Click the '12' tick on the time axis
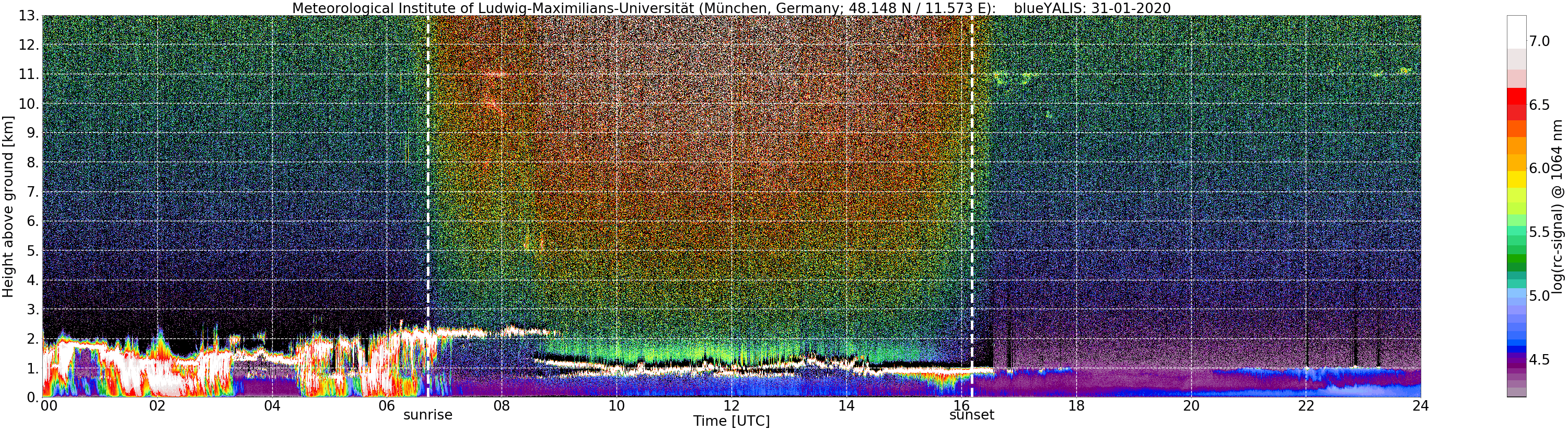 (731, 405)
